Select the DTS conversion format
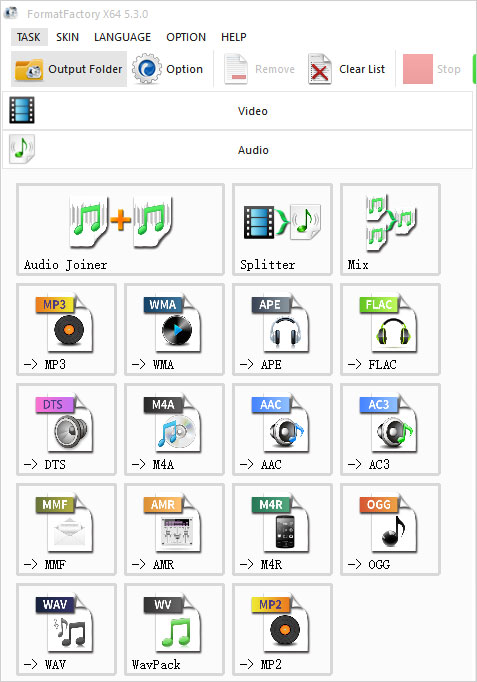 (x=67, y=429)
